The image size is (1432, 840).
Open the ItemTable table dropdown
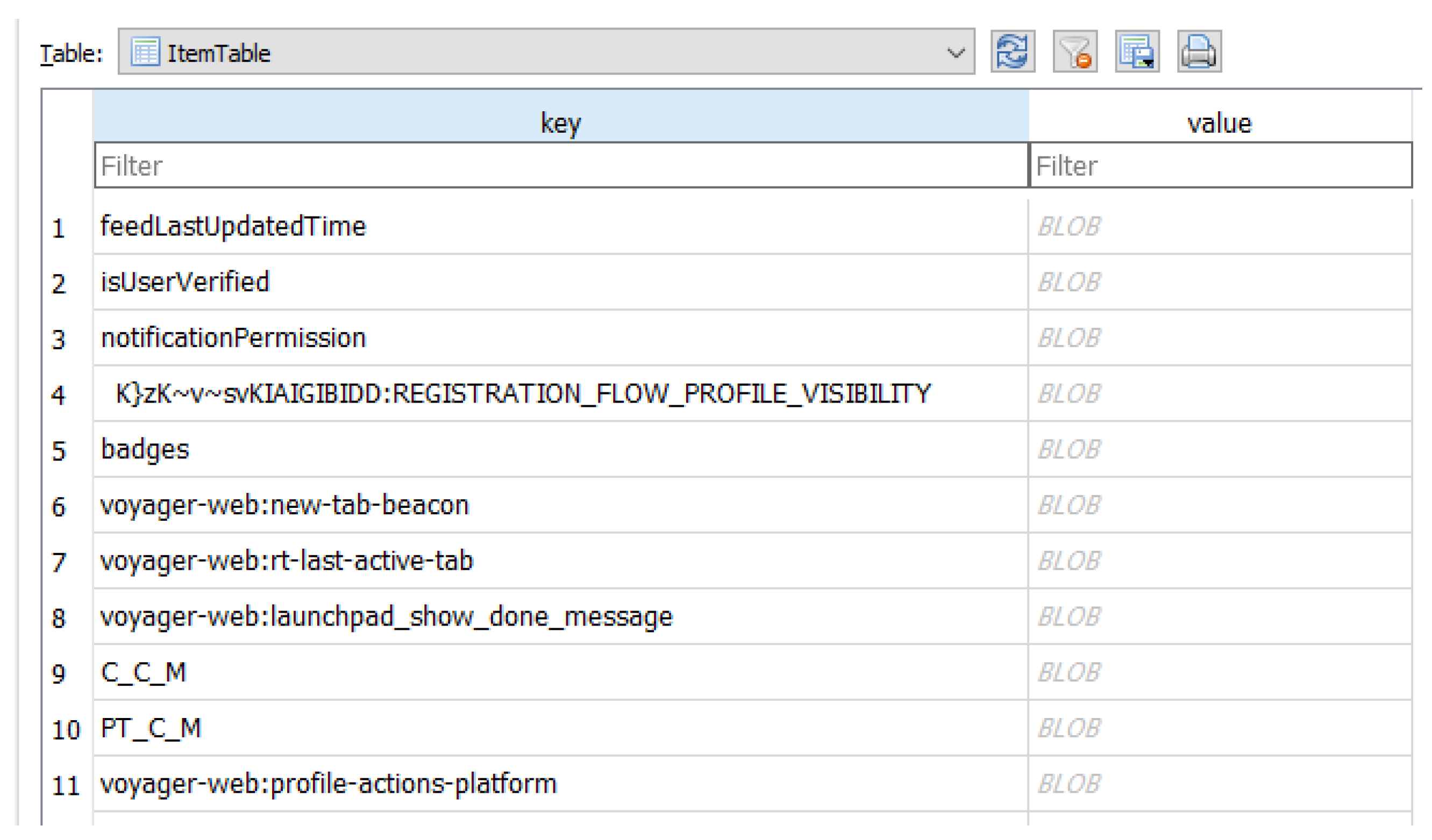(545, 52)
